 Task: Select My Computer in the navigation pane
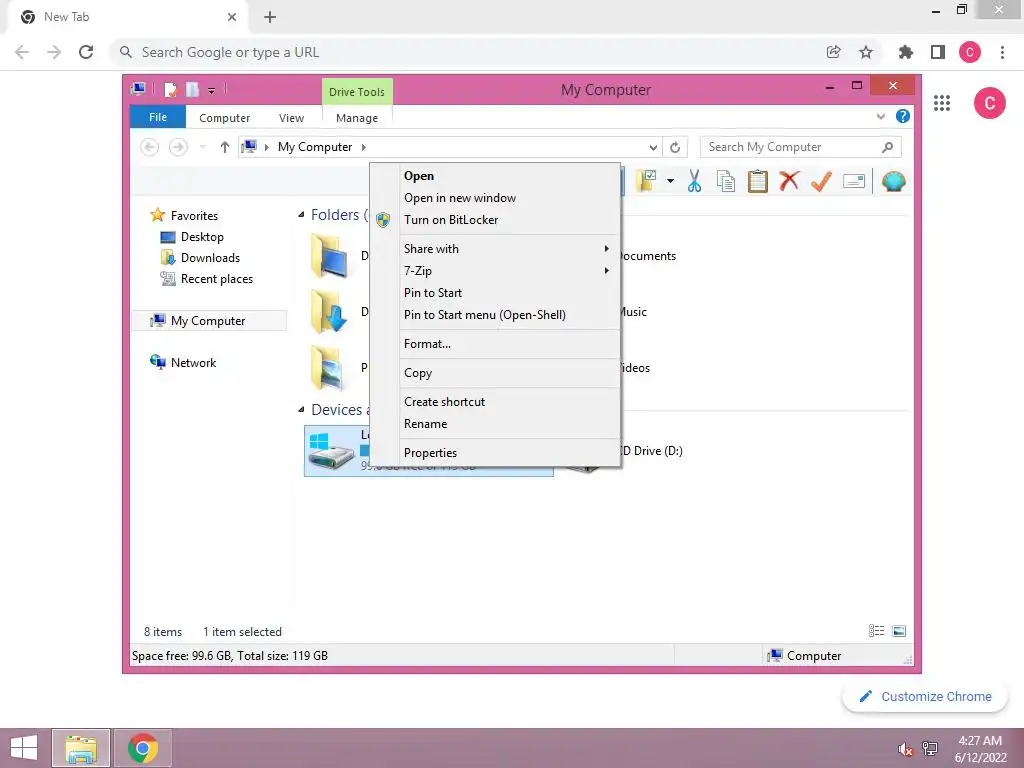pyautogui.click(x=208, y=321)
